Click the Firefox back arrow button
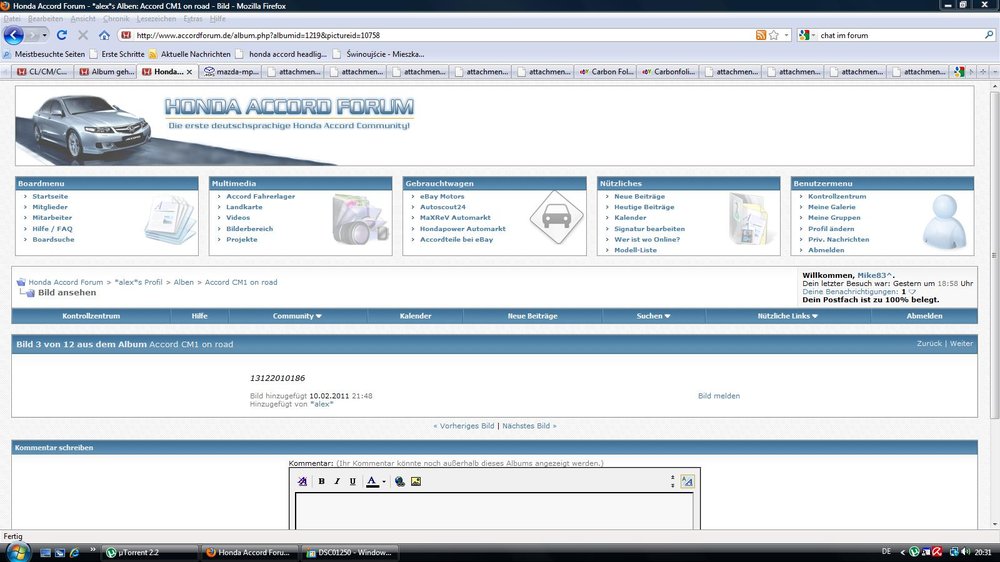1000x562 pixels. pyautogui.click(x=14, y=35)
